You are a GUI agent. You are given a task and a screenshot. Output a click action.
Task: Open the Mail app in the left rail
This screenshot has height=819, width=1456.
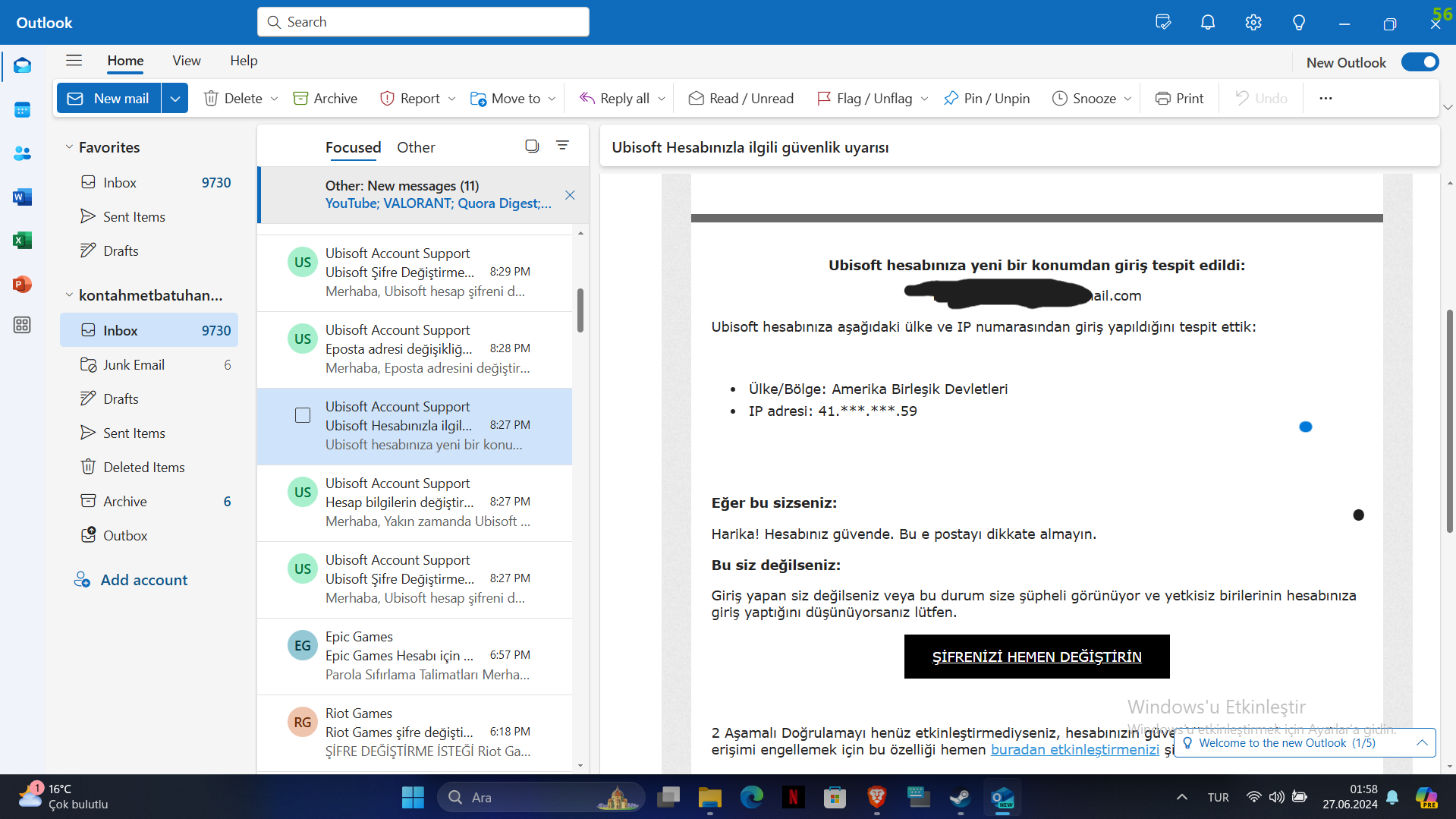click(x=22, y=66)
